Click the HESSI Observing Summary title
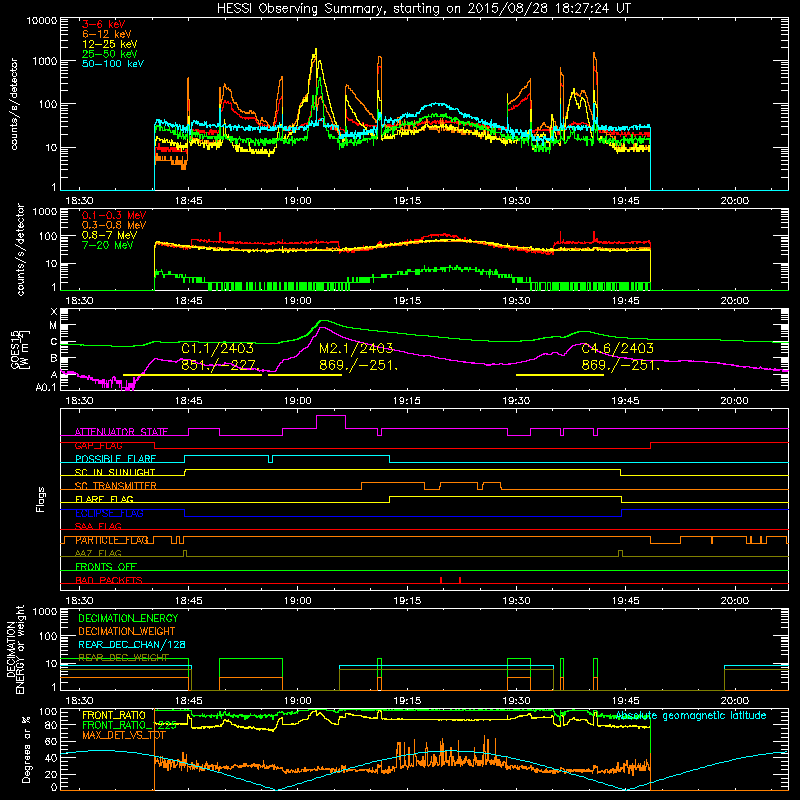Image resolution: width=800 pixels, height=800 pixels. pos(423,9)
